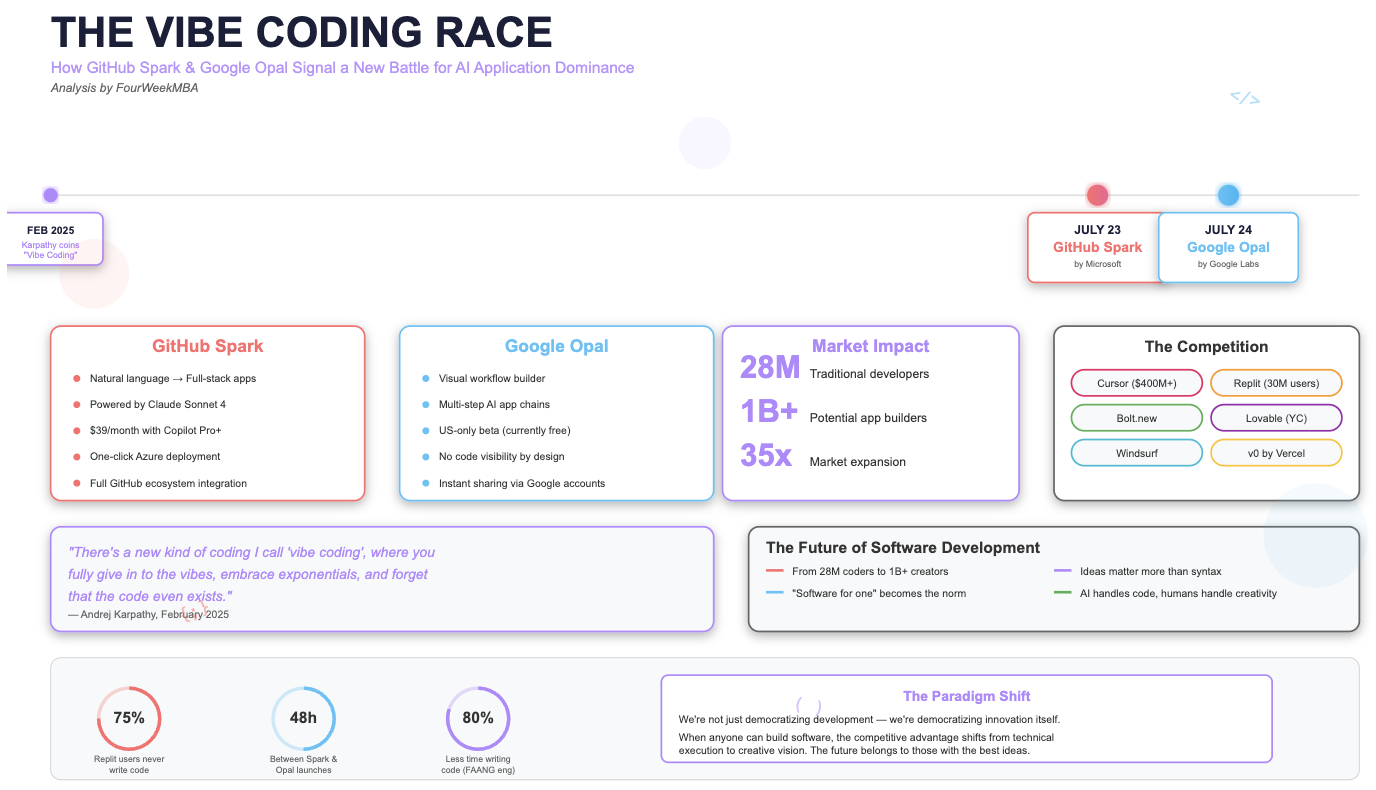Select the Cursor ($400M+) competitor chip
1376x790 pixels.
point(1137,382)
